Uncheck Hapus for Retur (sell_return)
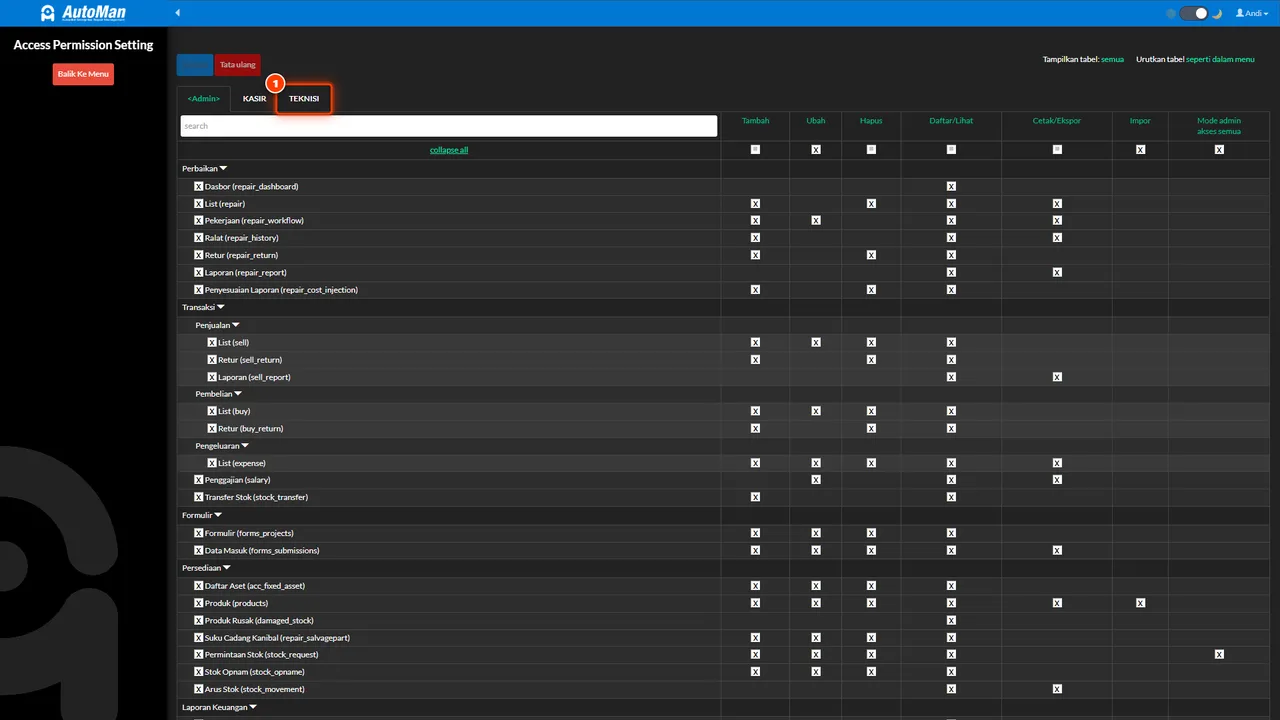This screenshot has width=1280, height=720. [871, 360]
